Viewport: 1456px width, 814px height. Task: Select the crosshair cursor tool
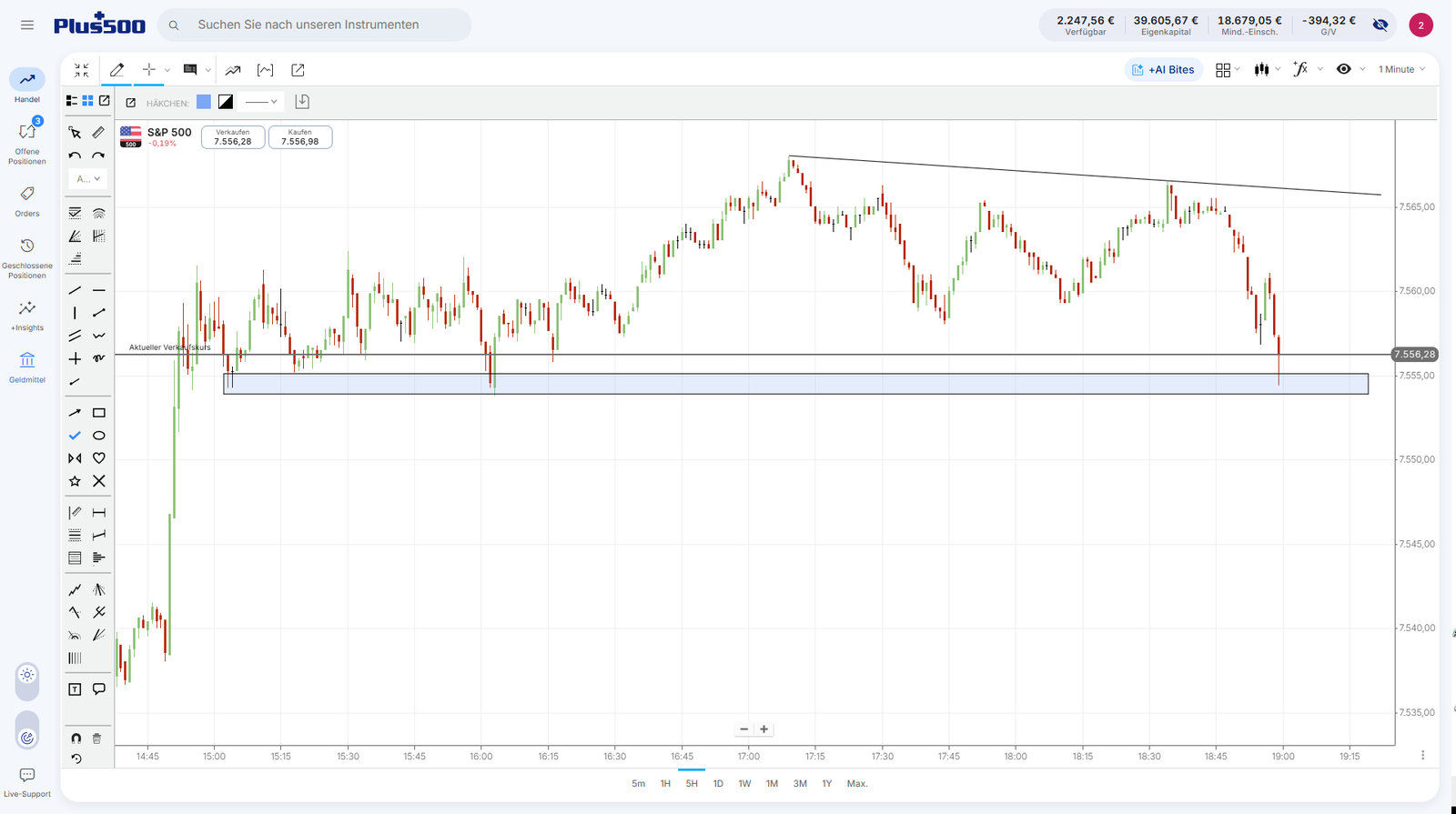(149, 70)
